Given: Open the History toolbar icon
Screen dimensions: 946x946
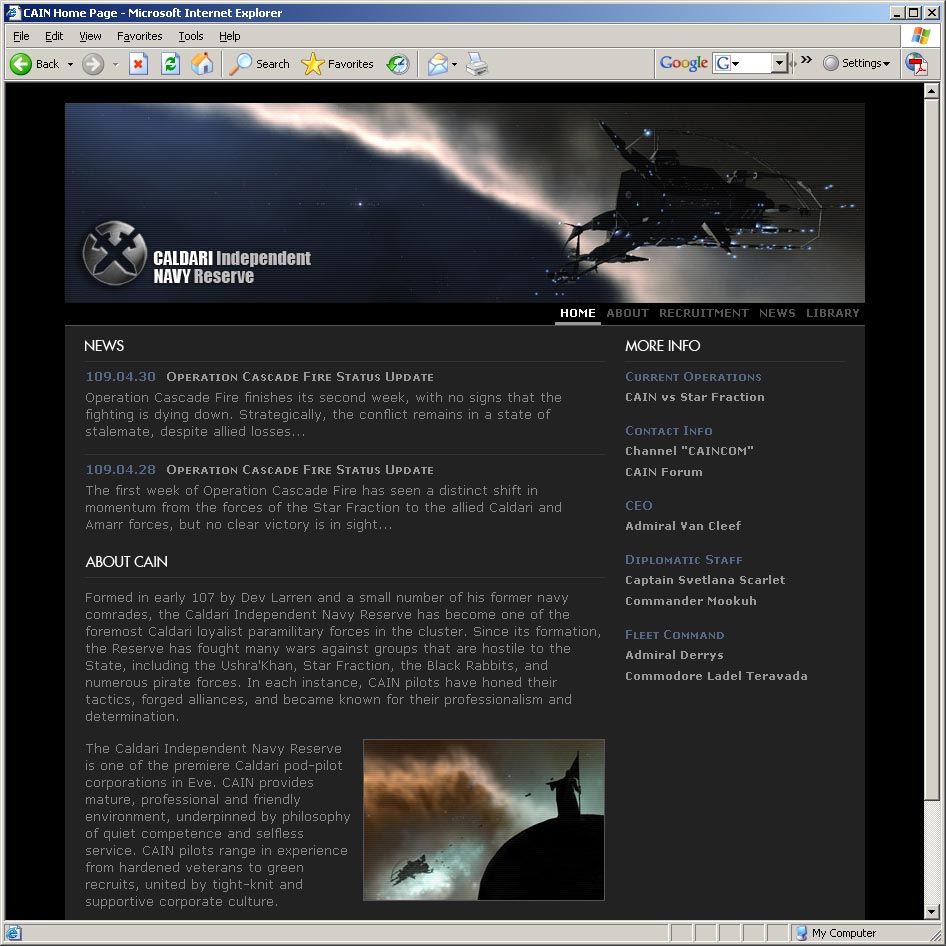Looking at the screenshot, I should coord(398,64).
